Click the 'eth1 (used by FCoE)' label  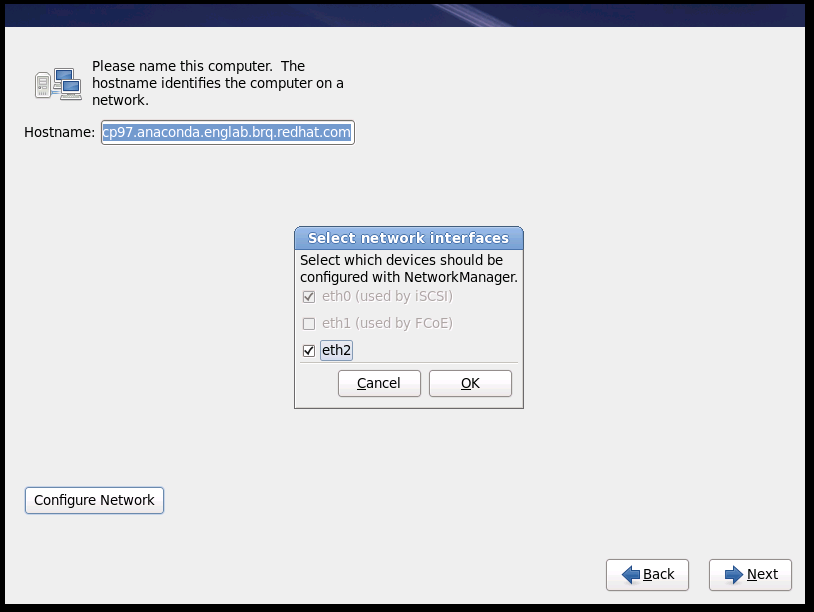coord(387,323)
